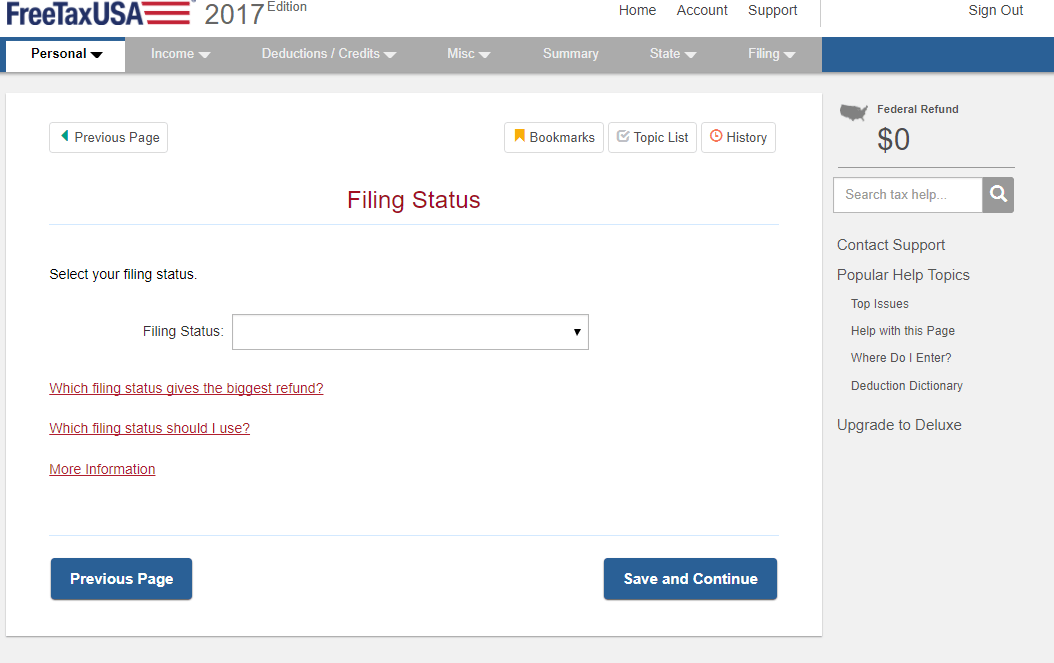This screenshot has width=1054, height=663.
Task: Go back using top Previous Page arrow
Action: [108, 137]
